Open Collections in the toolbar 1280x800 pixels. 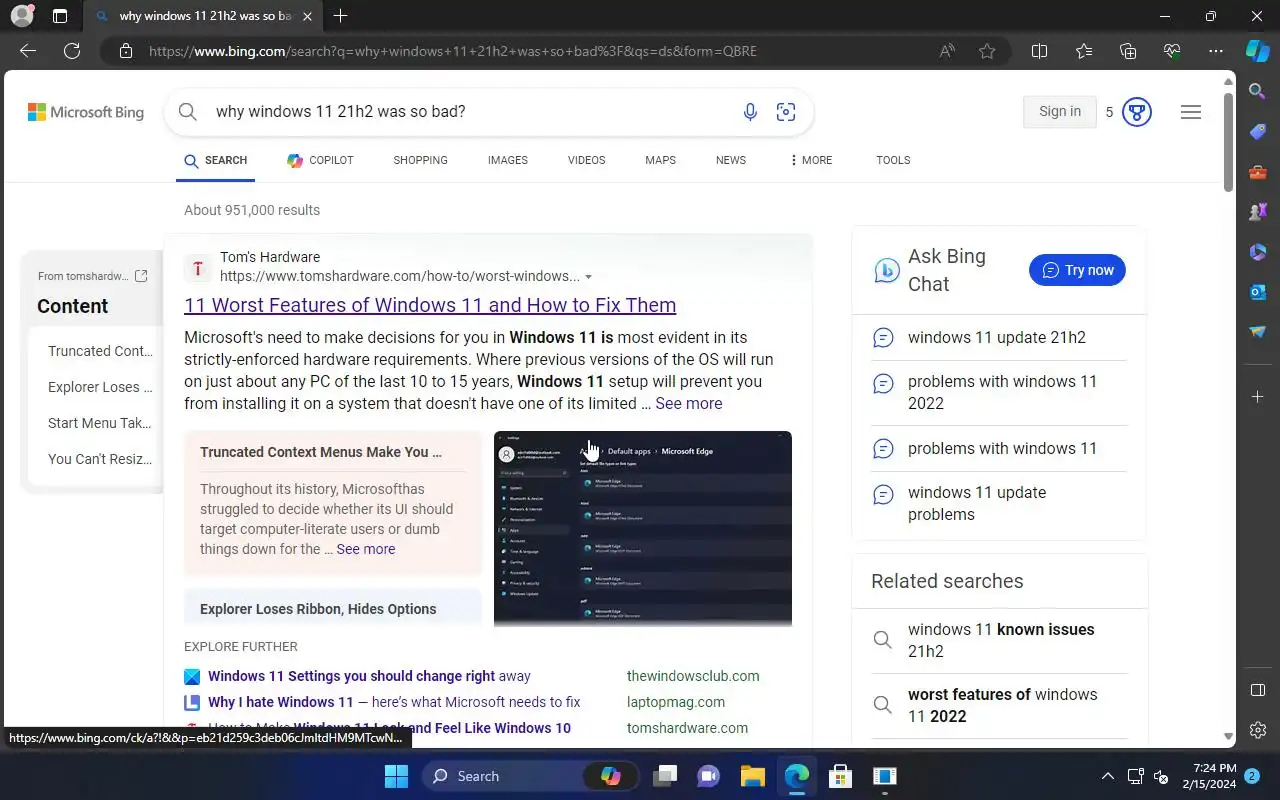pos(1128,51)
